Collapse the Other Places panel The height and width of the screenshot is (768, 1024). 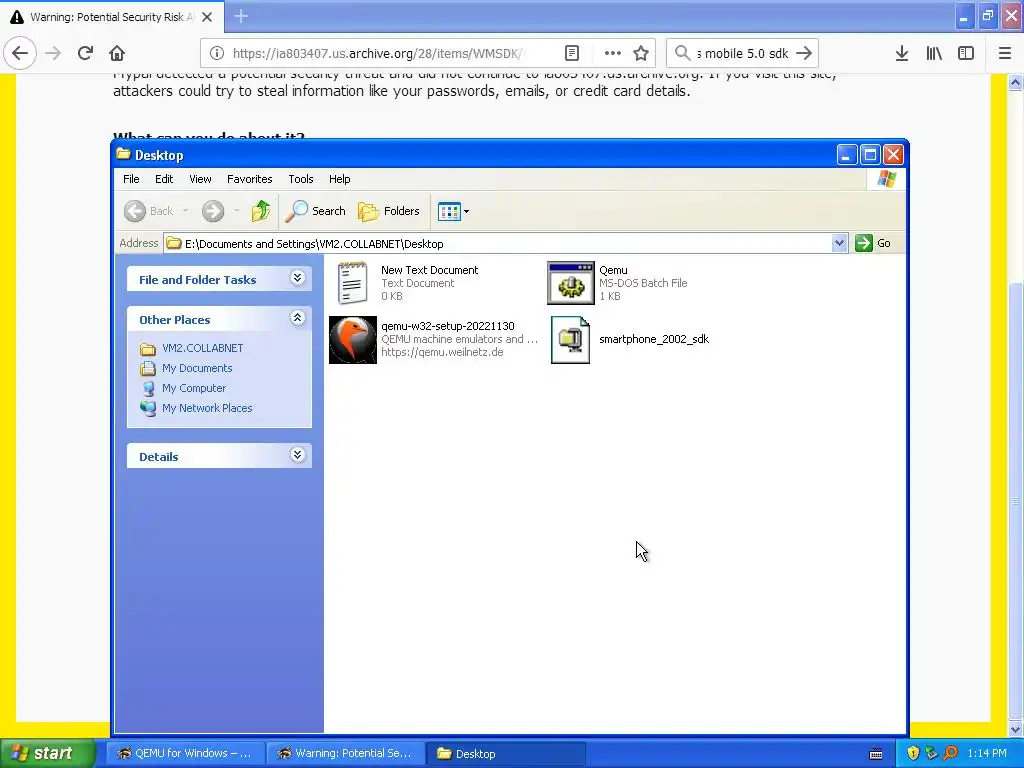(297, 318)
